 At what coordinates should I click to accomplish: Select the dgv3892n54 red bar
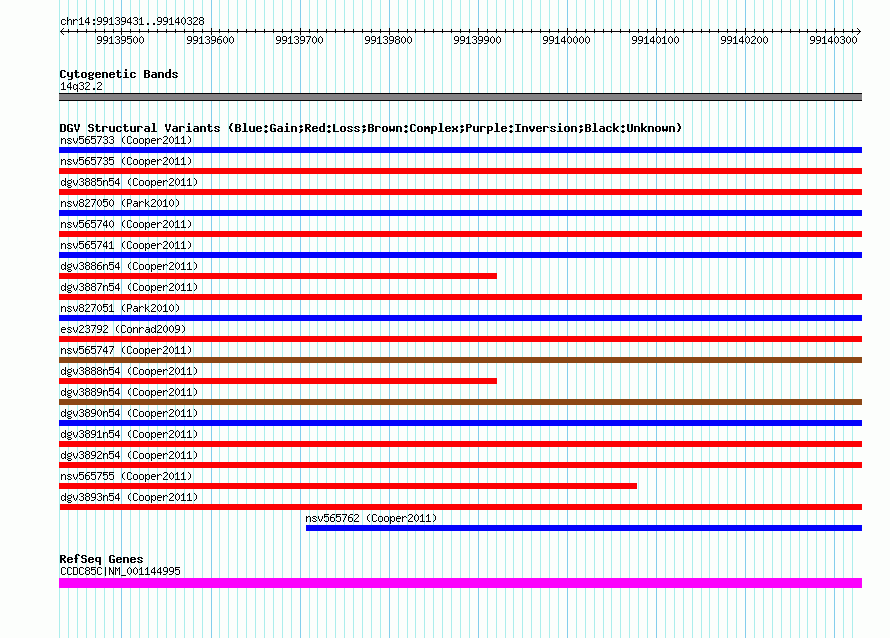pos(460,465)
